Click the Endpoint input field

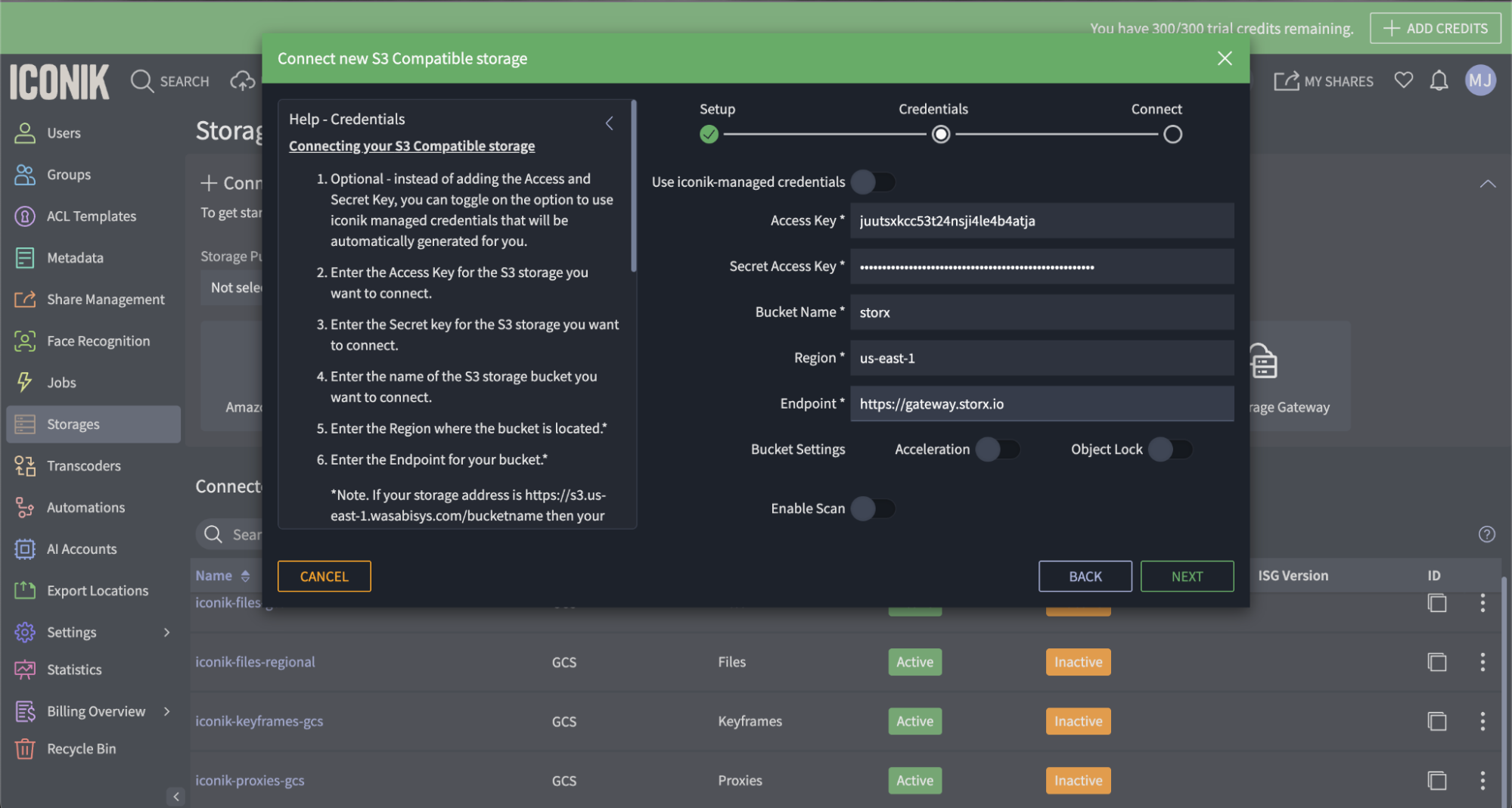pos(1042,403)
